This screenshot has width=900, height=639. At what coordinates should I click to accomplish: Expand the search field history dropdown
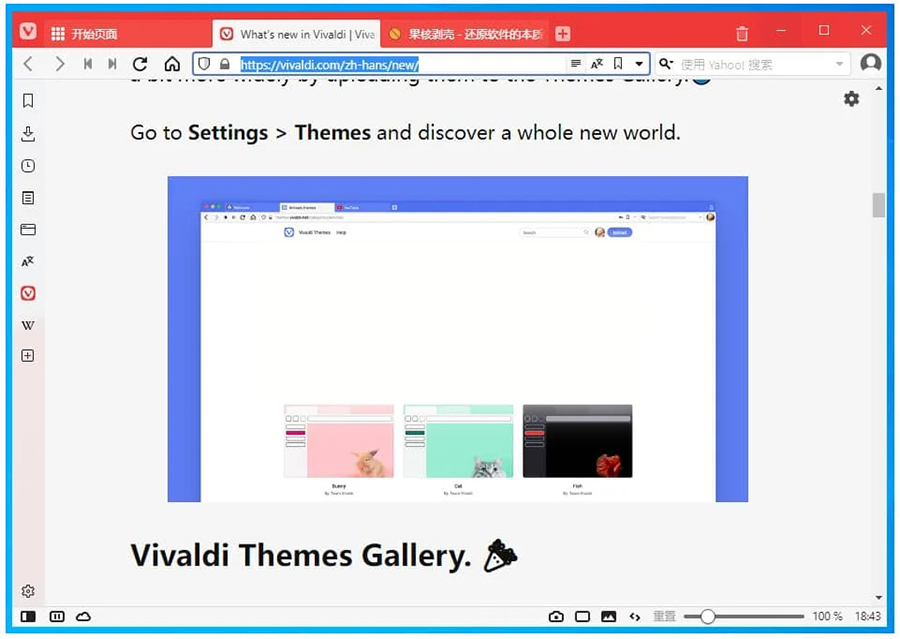840,64
